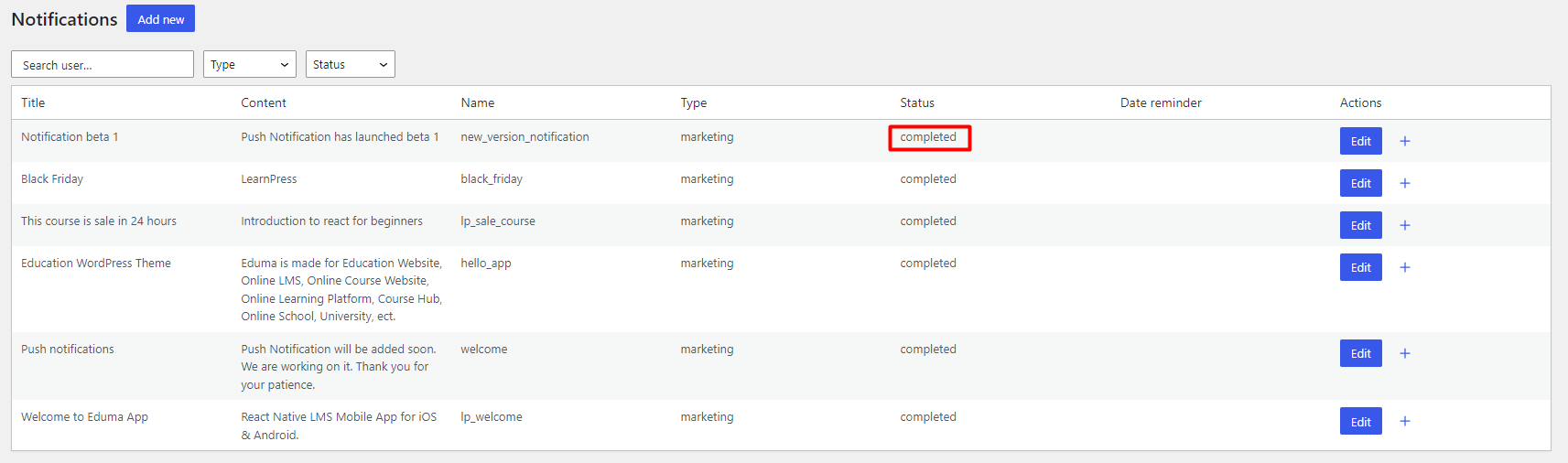Click plus icon for Welcome to Eduma App
The height and width of the screenshot is (463, 1568).
click(1405, 421)
